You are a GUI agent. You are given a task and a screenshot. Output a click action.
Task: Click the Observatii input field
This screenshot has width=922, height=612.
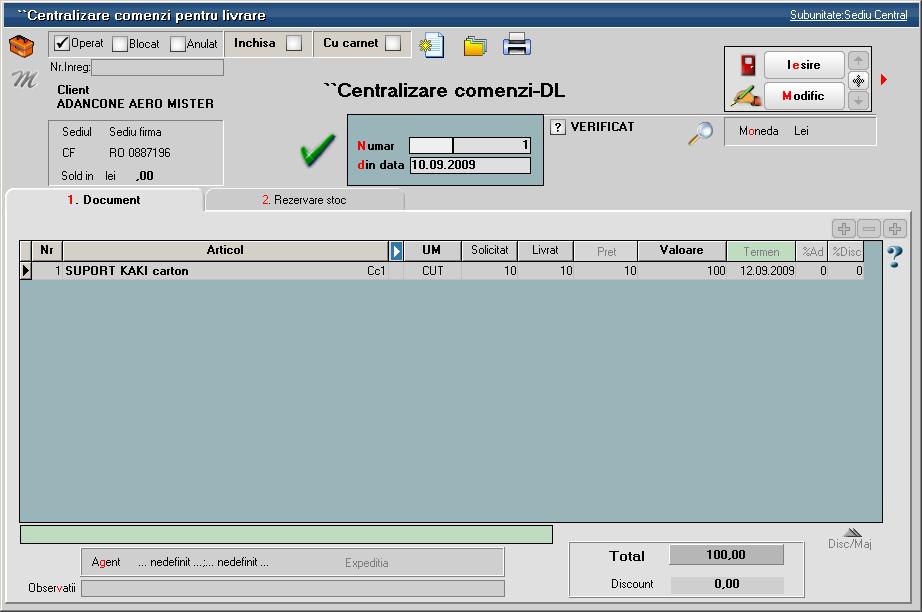pos(293,588)
